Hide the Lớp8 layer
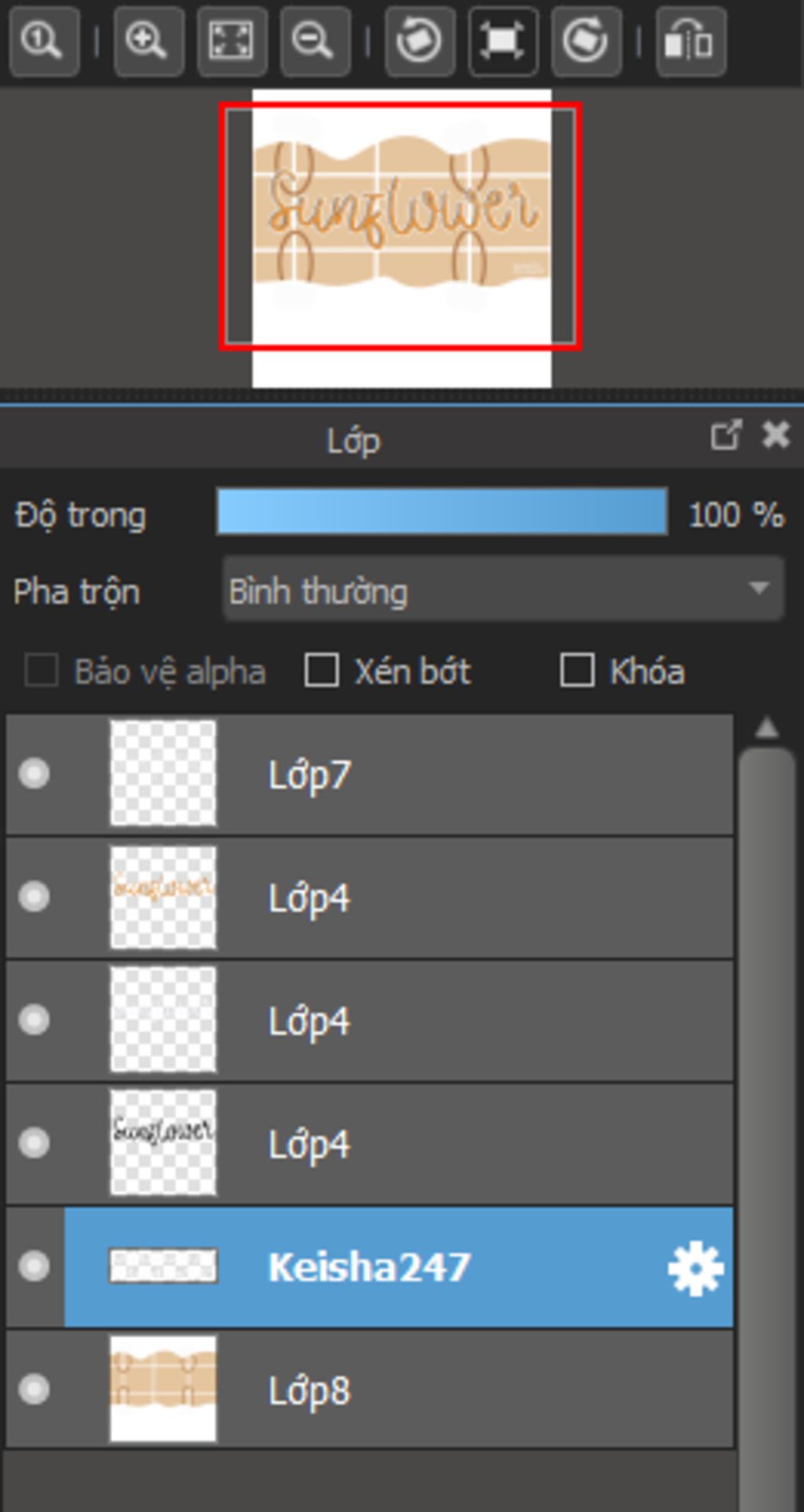 (34, 1389)
